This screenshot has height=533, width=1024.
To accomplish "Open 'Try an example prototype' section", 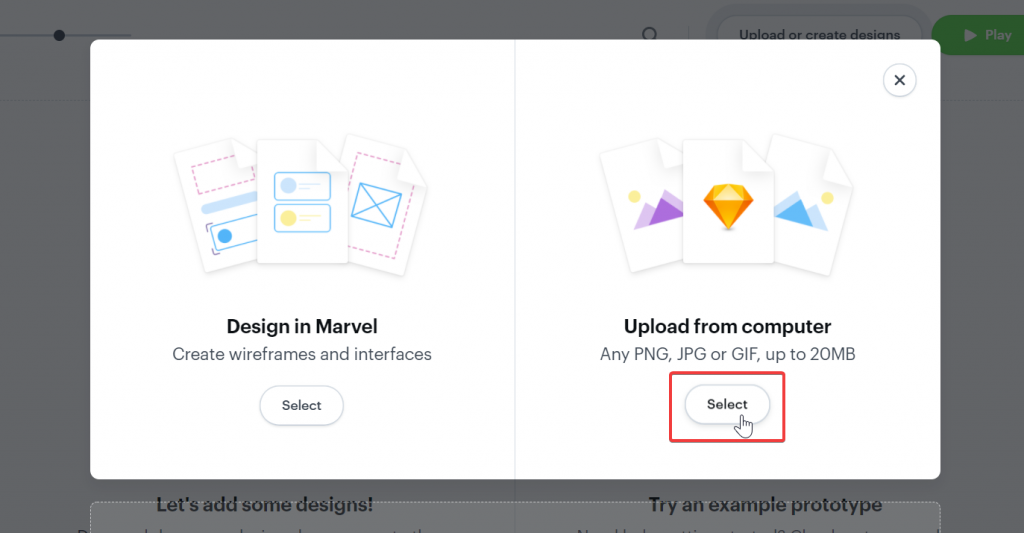I will pyautogui.click(x=765, y=506).
